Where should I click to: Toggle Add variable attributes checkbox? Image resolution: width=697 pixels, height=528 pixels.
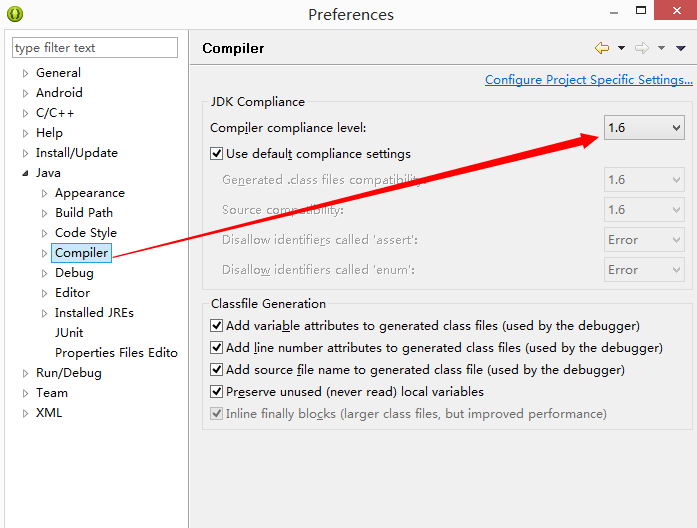click(x=216, y=326)
